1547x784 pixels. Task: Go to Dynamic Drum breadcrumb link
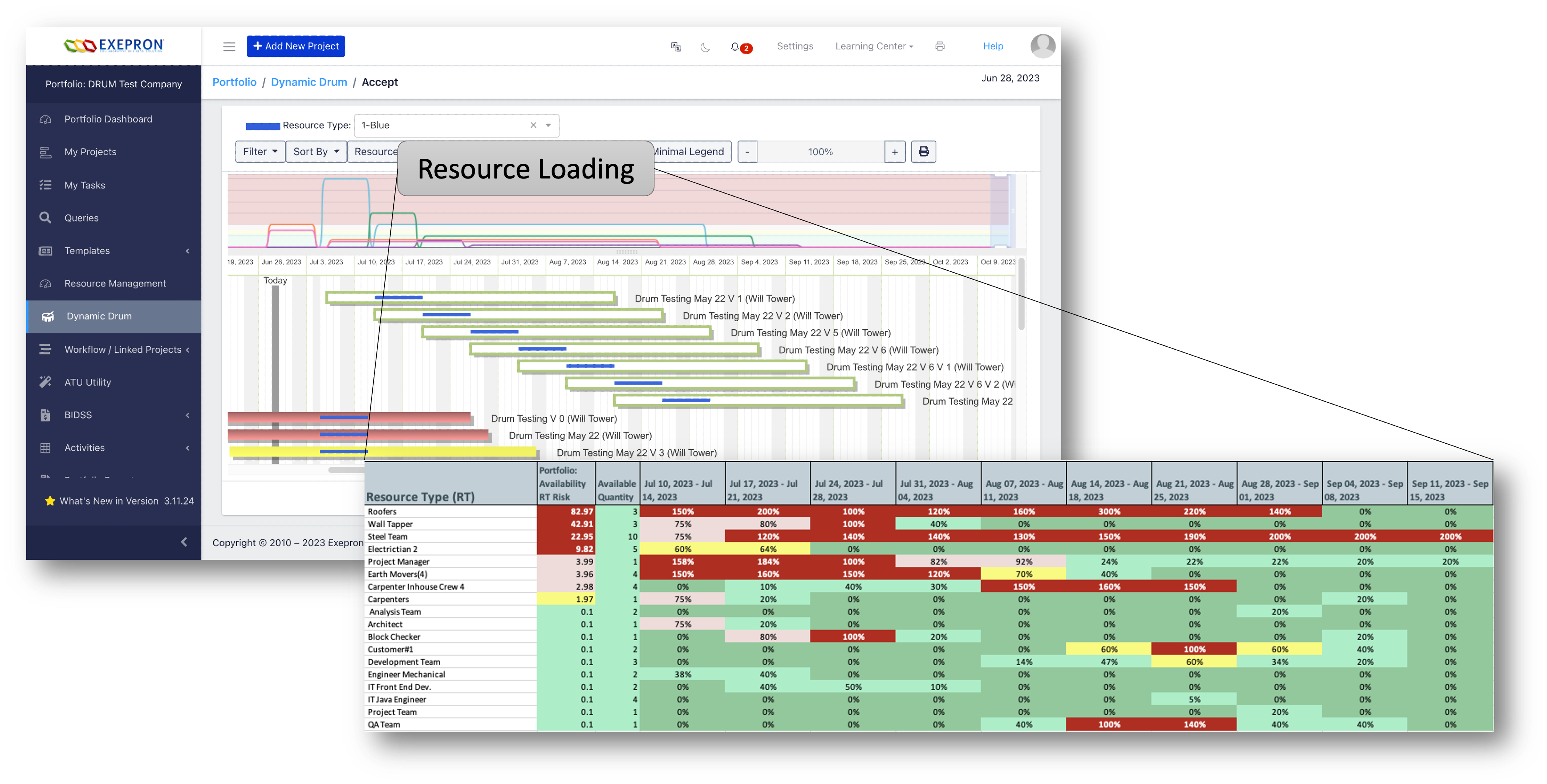tap(309, 82)
